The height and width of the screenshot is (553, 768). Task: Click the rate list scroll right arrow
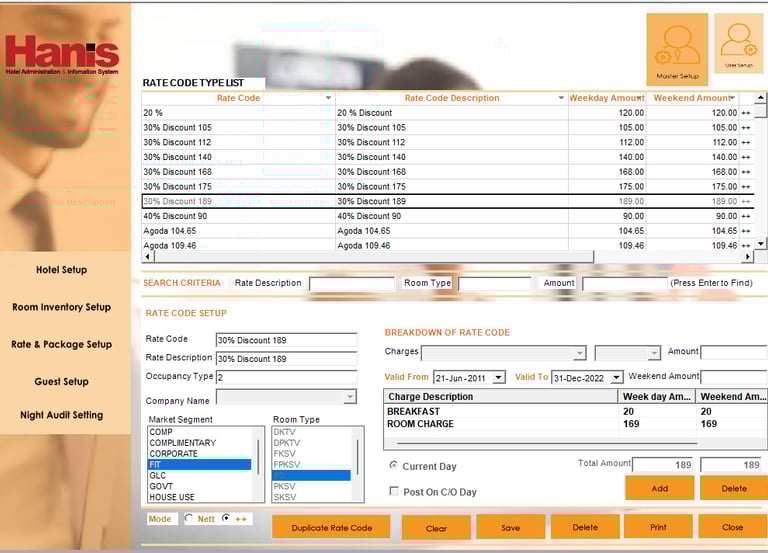click(x=747, y=256)
